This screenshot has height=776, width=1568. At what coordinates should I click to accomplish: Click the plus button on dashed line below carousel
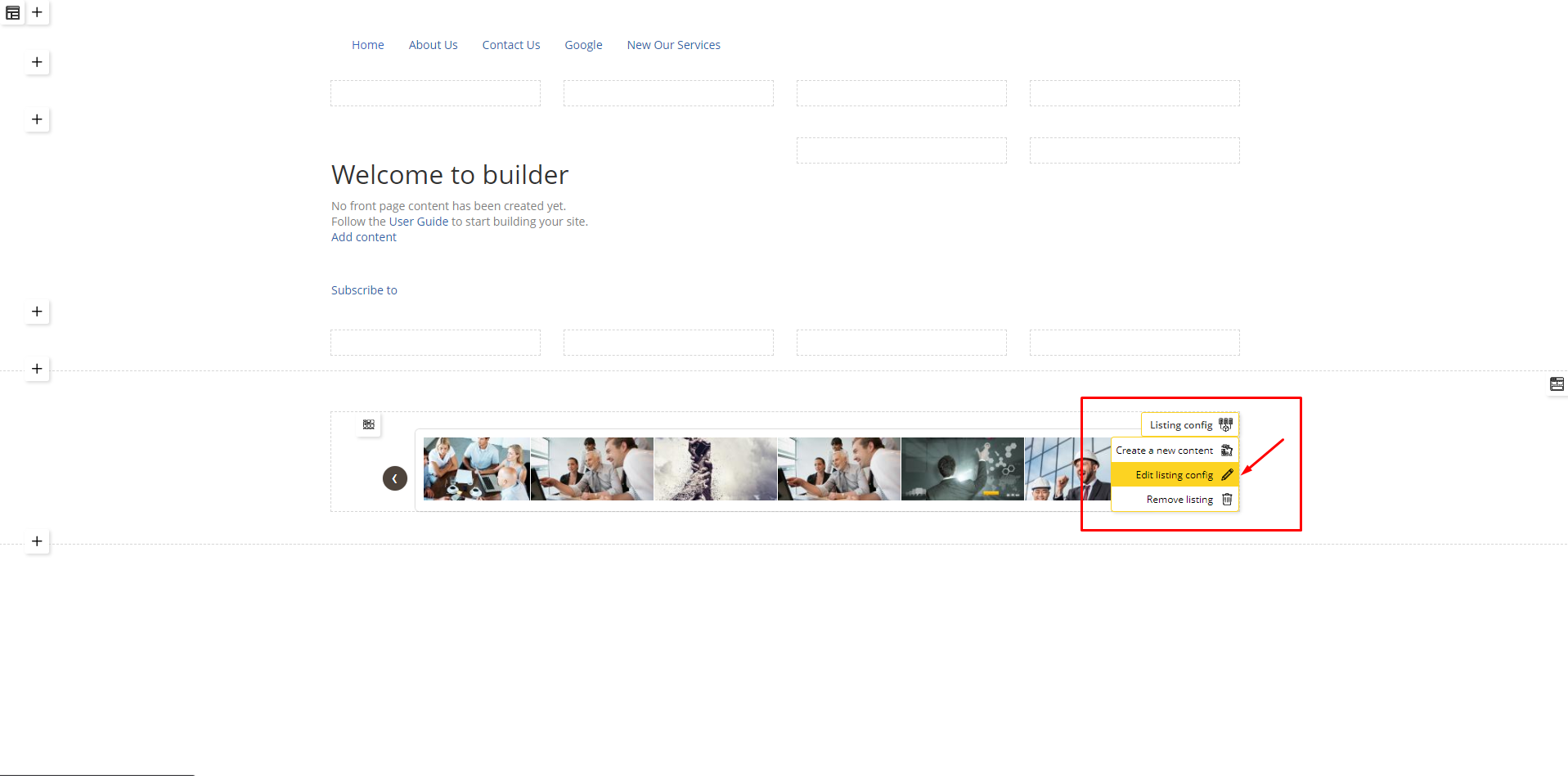(x=37, y=541)
